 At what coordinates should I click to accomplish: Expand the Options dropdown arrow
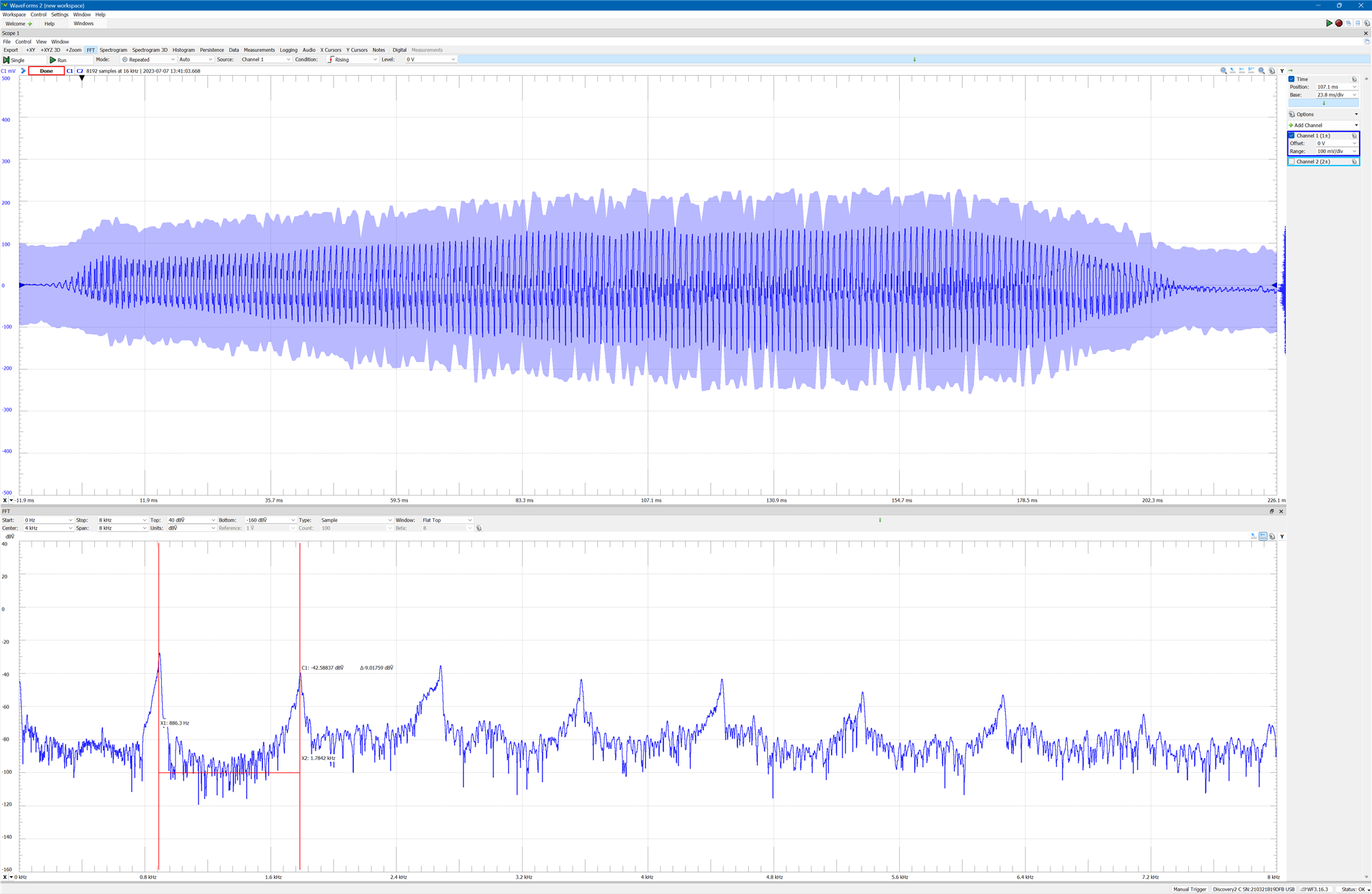pyautogui.click(x=1356, y=115)
